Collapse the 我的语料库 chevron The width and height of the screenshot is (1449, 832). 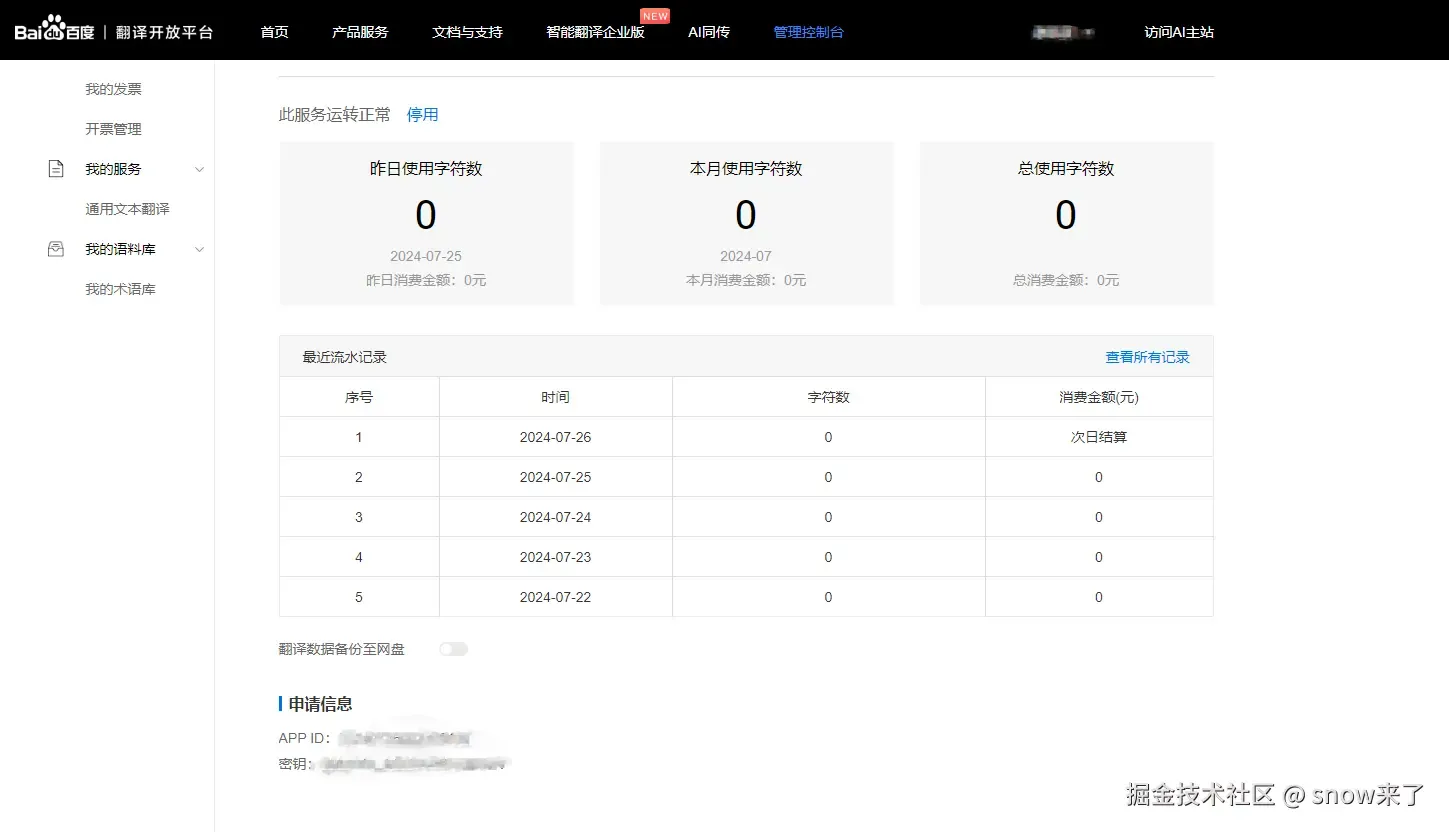coord(199,250)
